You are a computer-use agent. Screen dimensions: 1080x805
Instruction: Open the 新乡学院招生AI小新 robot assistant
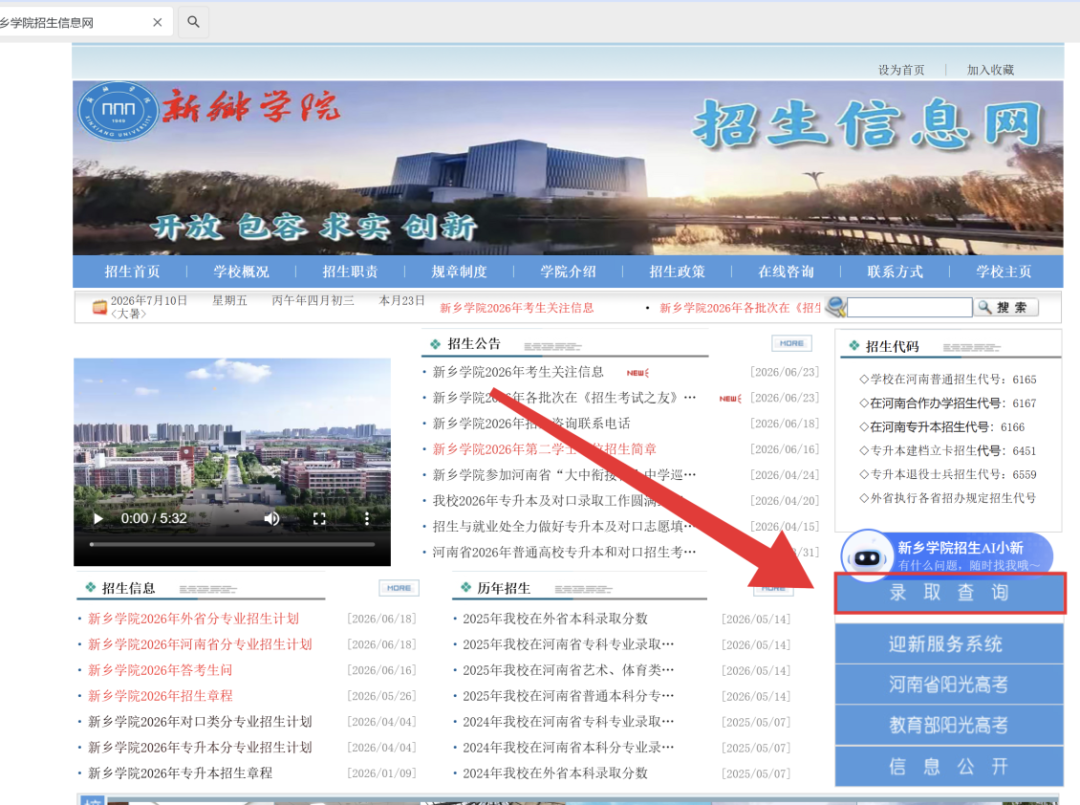click(x=946, y=554)
